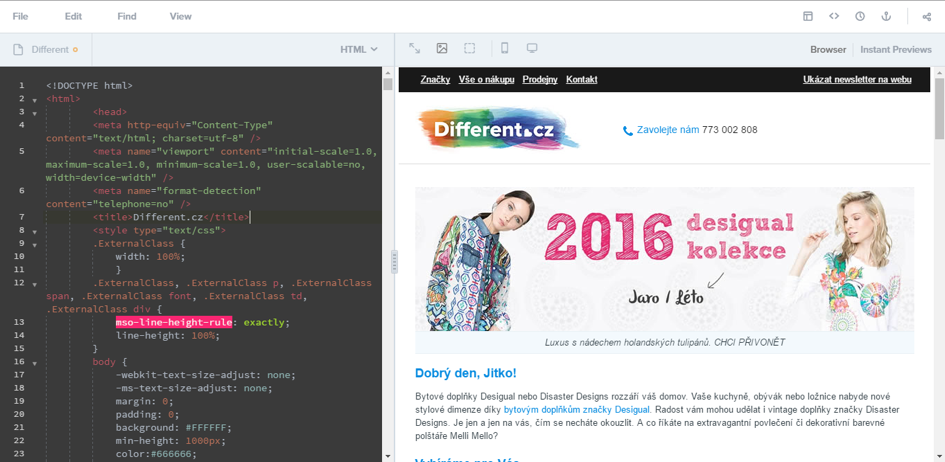The width and height of the screenshot is (945, 462).
Task: Toggle the dashed-square grid outline icon
Action: click(469, 48)
